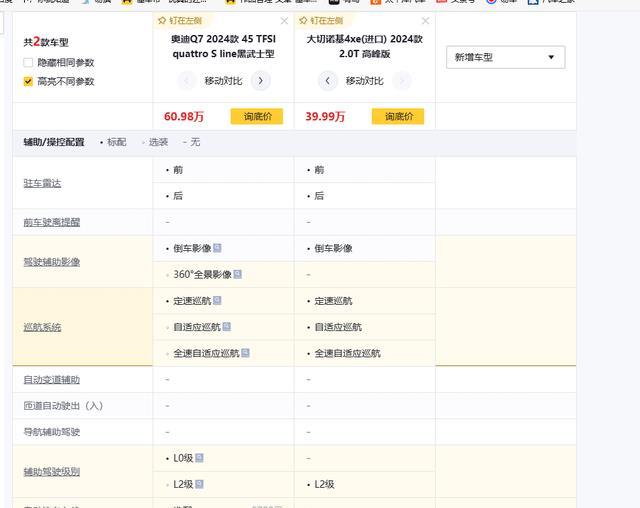The height and width of the screenshot is (508, 640).
Task: Open the 自动变道辅助 parameter link
Action: click(51, 379)
